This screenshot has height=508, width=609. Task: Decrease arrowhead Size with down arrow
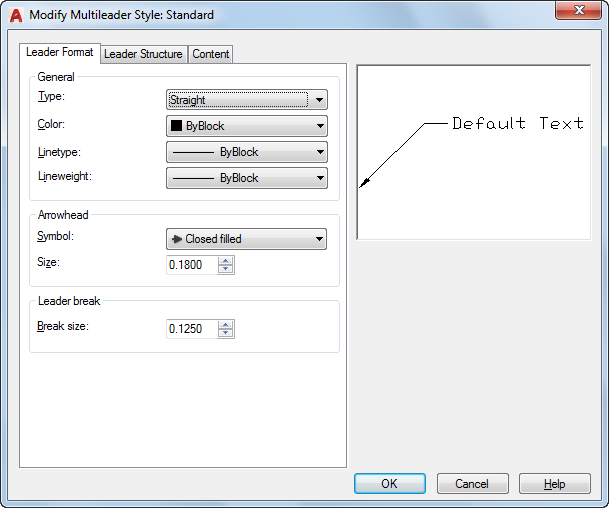pyautogui.click(x=226, y=270)
